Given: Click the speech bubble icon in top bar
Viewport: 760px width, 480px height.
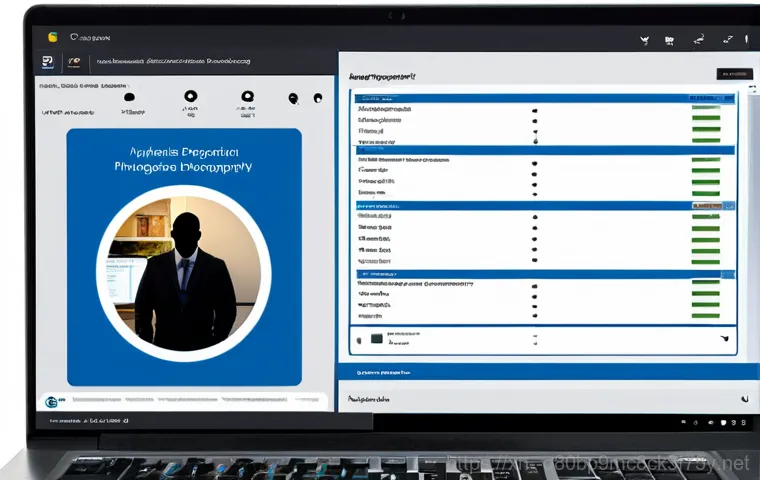Looking at the screenshot, I should pyautogui.click(x=74, y=37).
